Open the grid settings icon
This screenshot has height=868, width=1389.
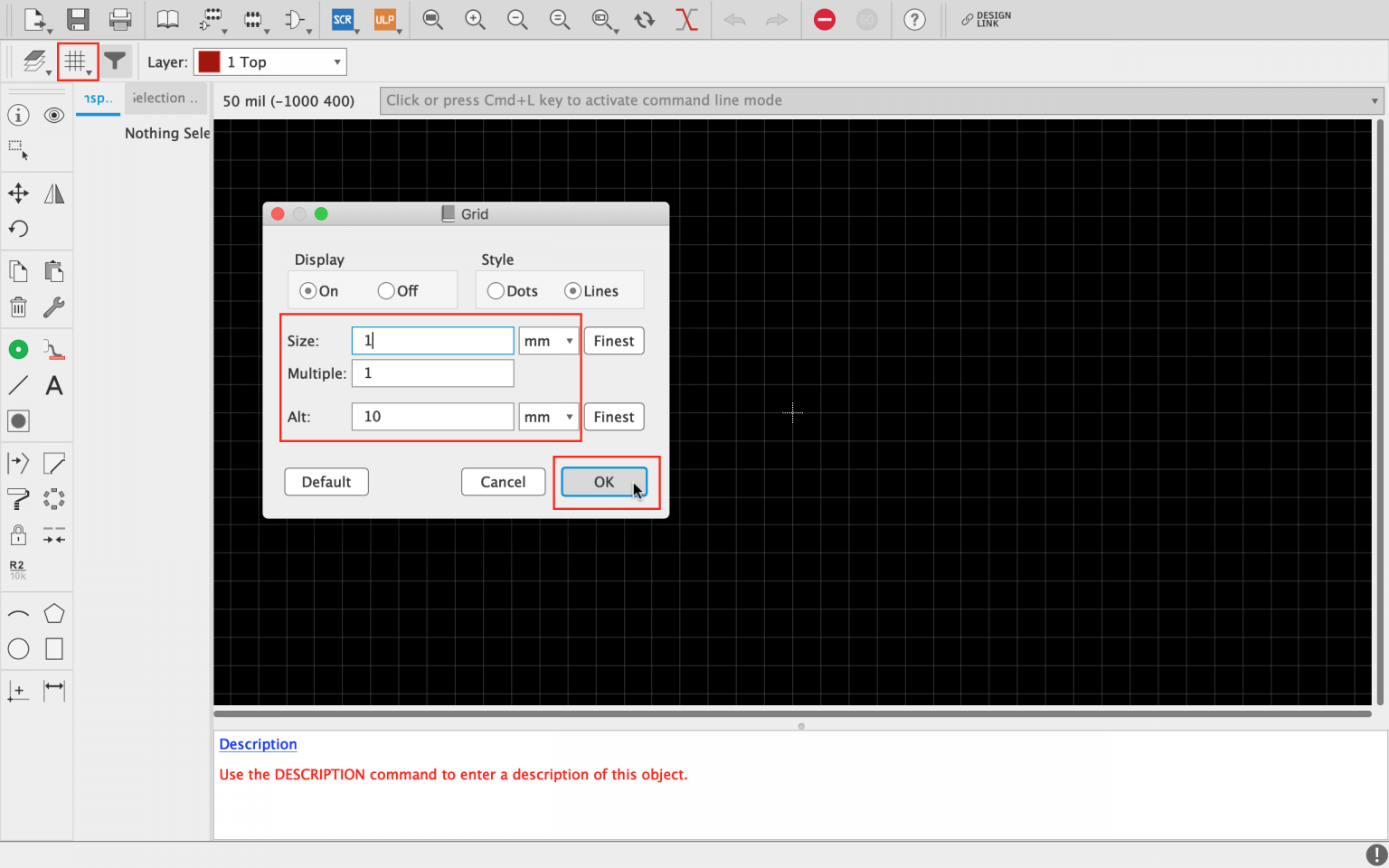pos(75,61)
